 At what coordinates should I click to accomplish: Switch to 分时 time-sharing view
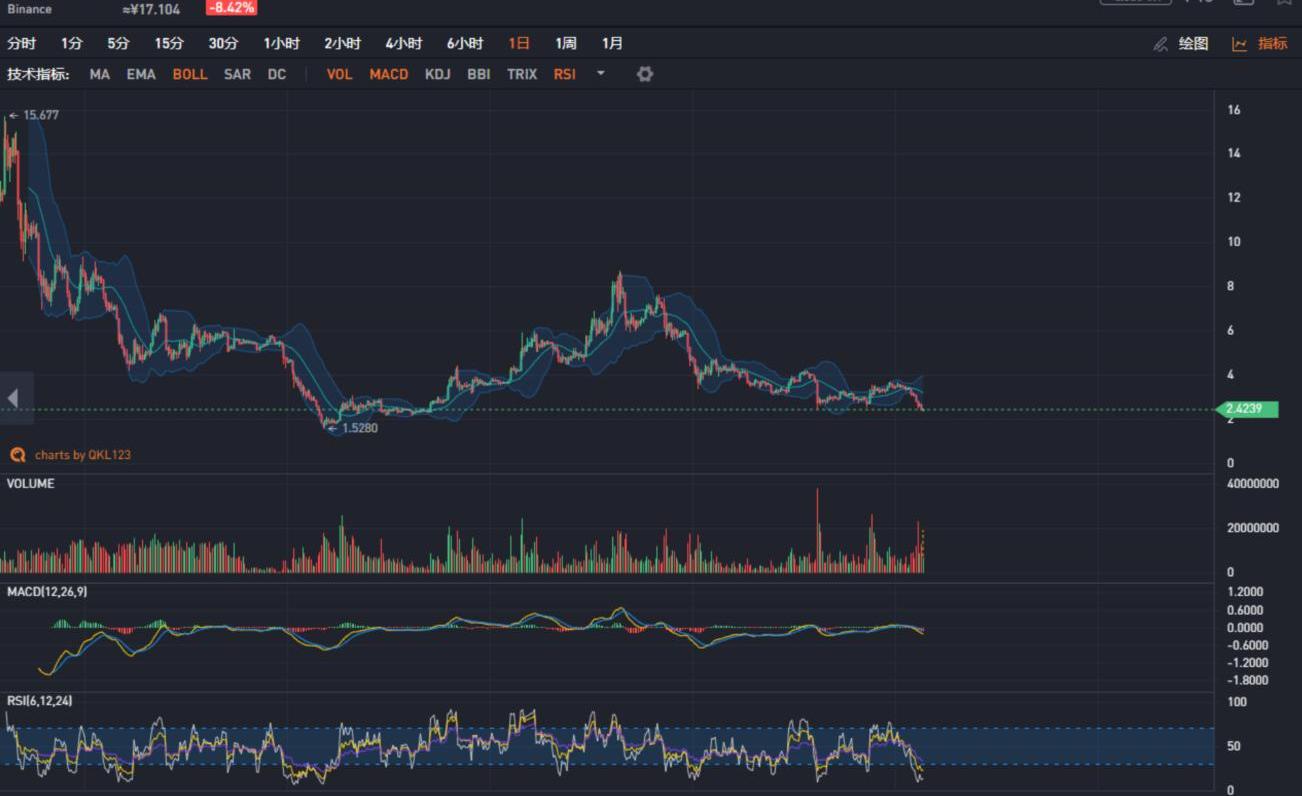click(x=21, y=43)
